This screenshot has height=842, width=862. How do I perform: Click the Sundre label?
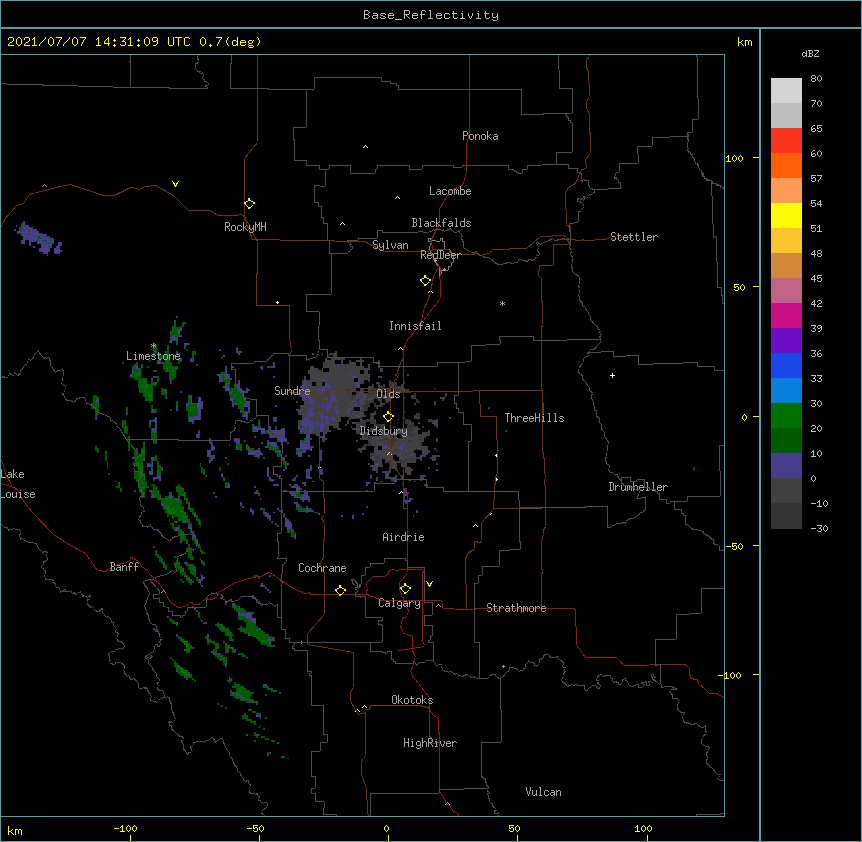pos(292,391)
